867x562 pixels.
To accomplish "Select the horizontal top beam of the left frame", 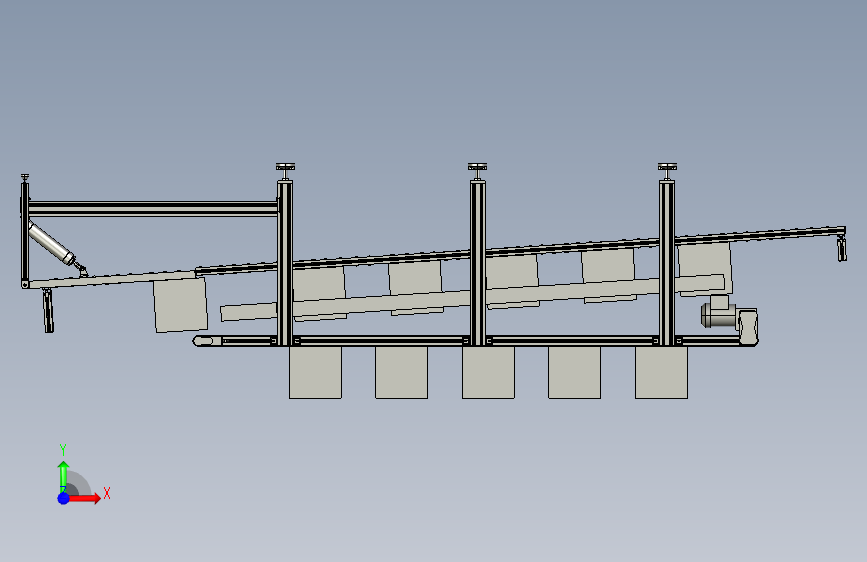I will (x=153, y=209).
